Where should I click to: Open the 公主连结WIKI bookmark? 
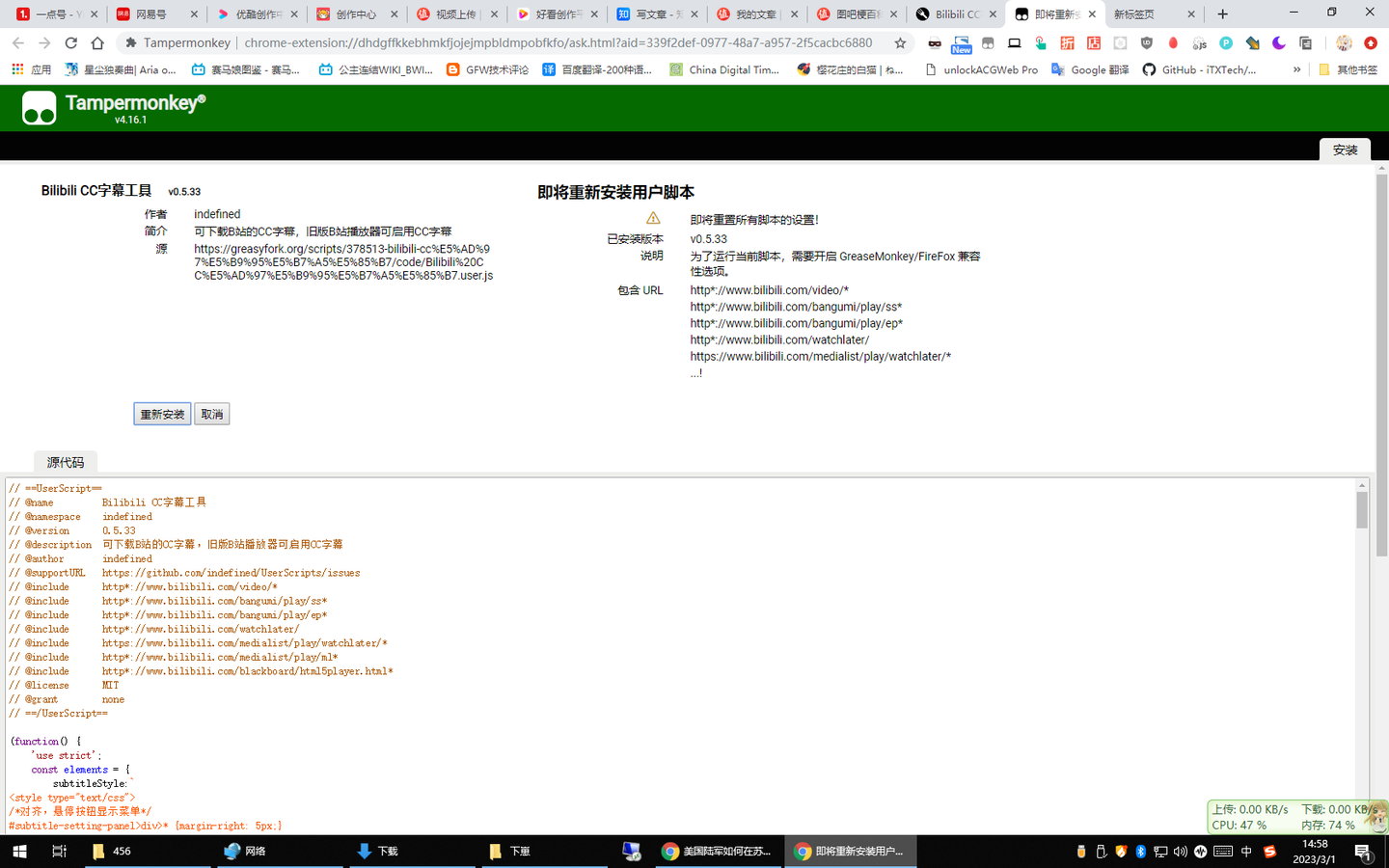click(x=375, y=69)
